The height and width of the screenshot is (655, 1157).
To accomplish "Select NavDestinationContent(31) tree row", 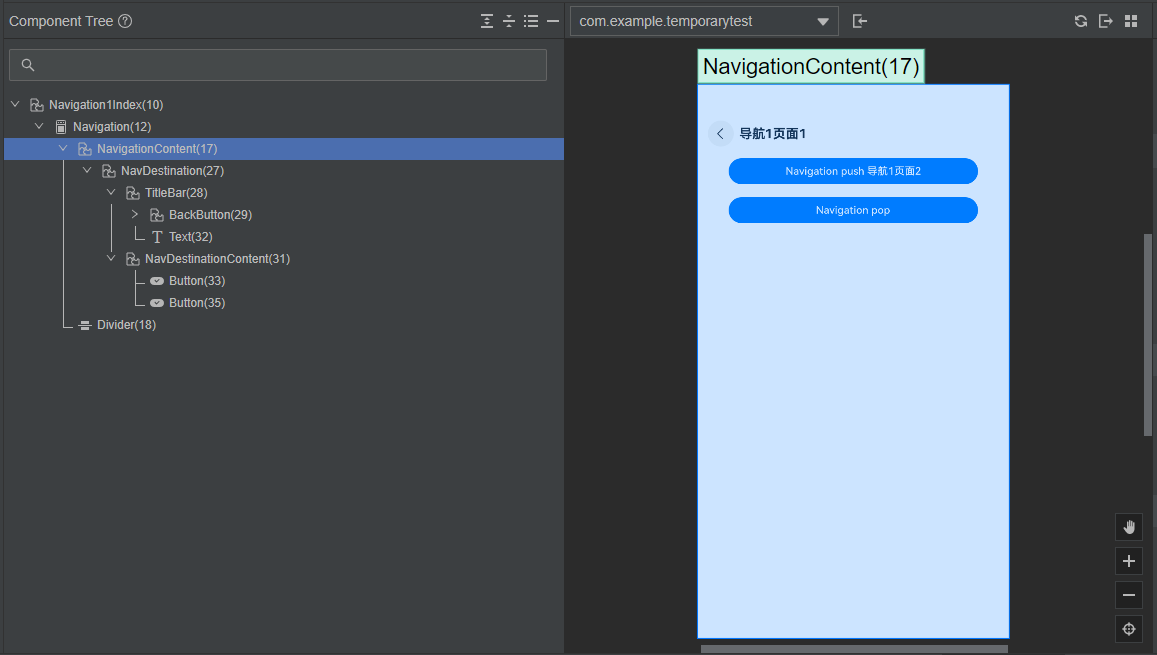I will coord(284,259).
